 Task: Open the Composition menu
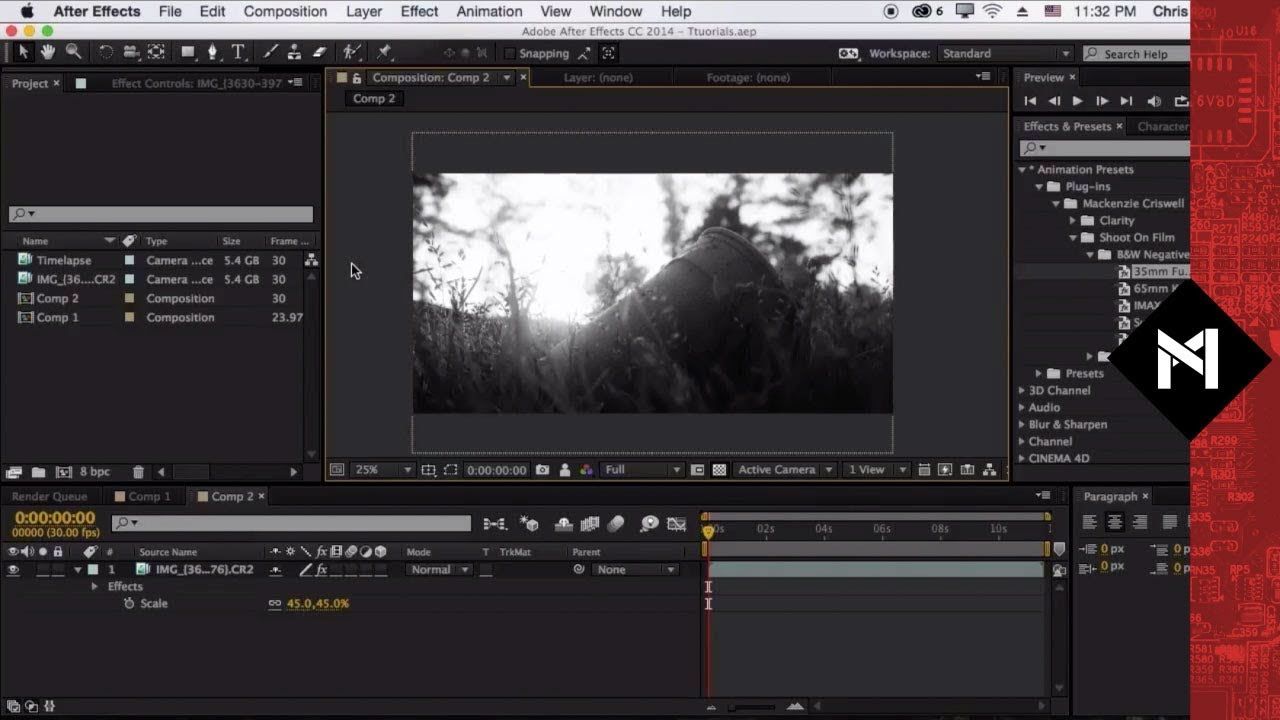[x=285, y=12]
